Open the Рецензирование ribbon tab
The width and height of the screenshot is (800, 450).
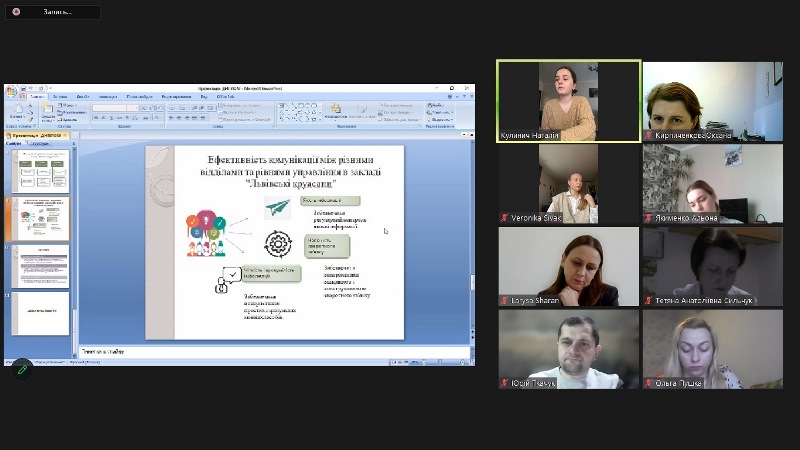177,96
